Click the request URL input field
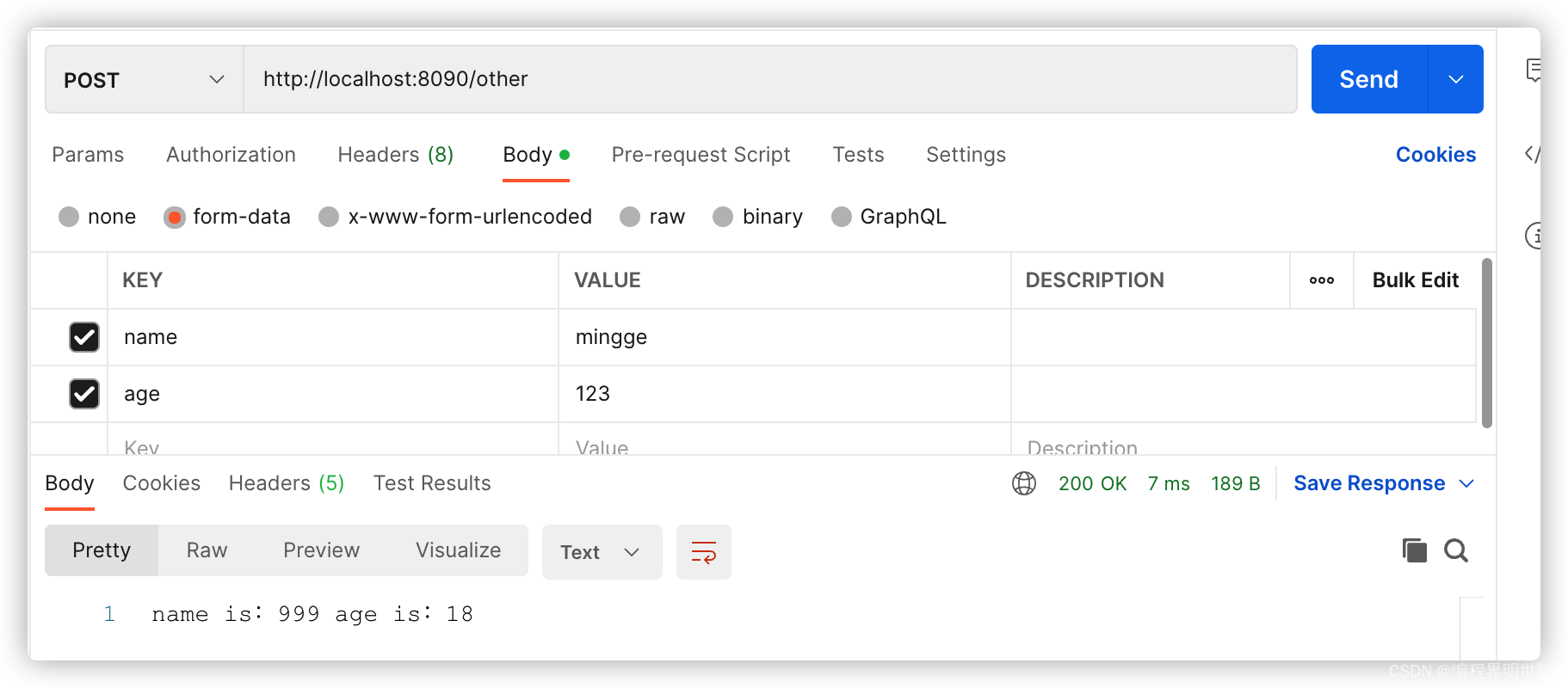The width and height of the screenshot is (1568, 688). 769,79
